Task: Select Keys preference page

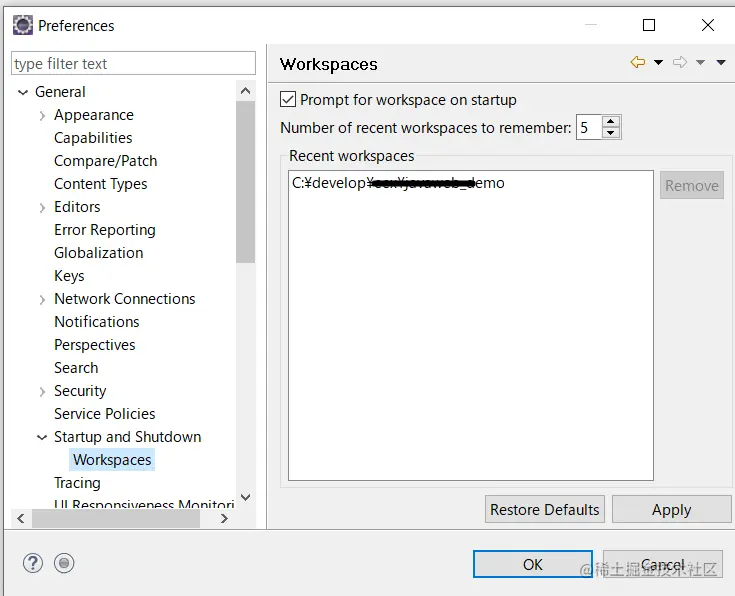Action: 69,276
